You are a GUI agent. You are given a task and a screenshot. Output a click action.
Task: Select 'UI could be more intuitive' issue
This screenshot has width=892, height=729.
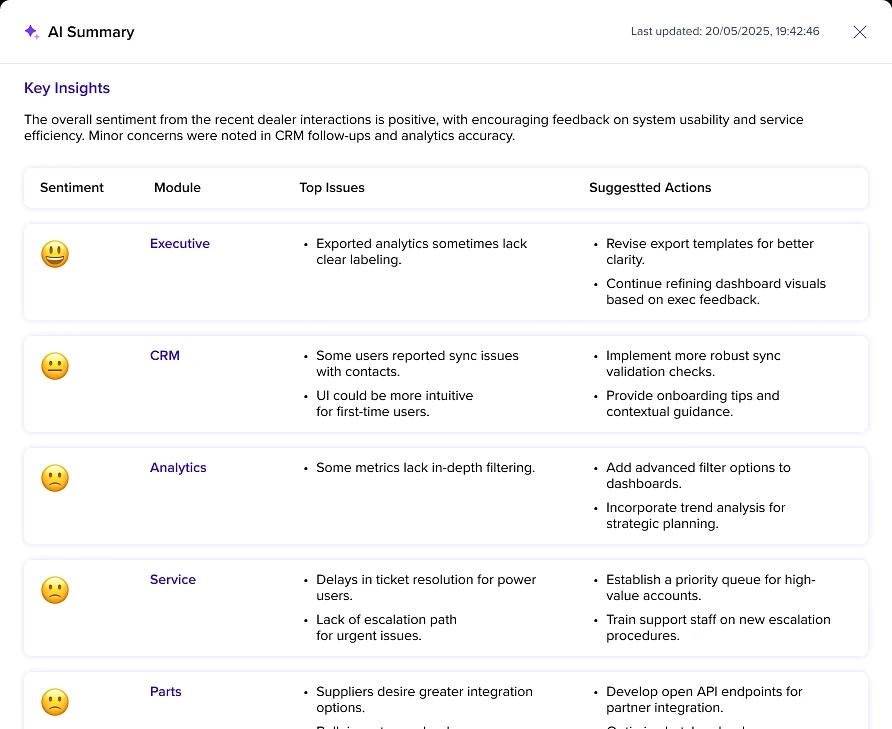coord(395,403)
